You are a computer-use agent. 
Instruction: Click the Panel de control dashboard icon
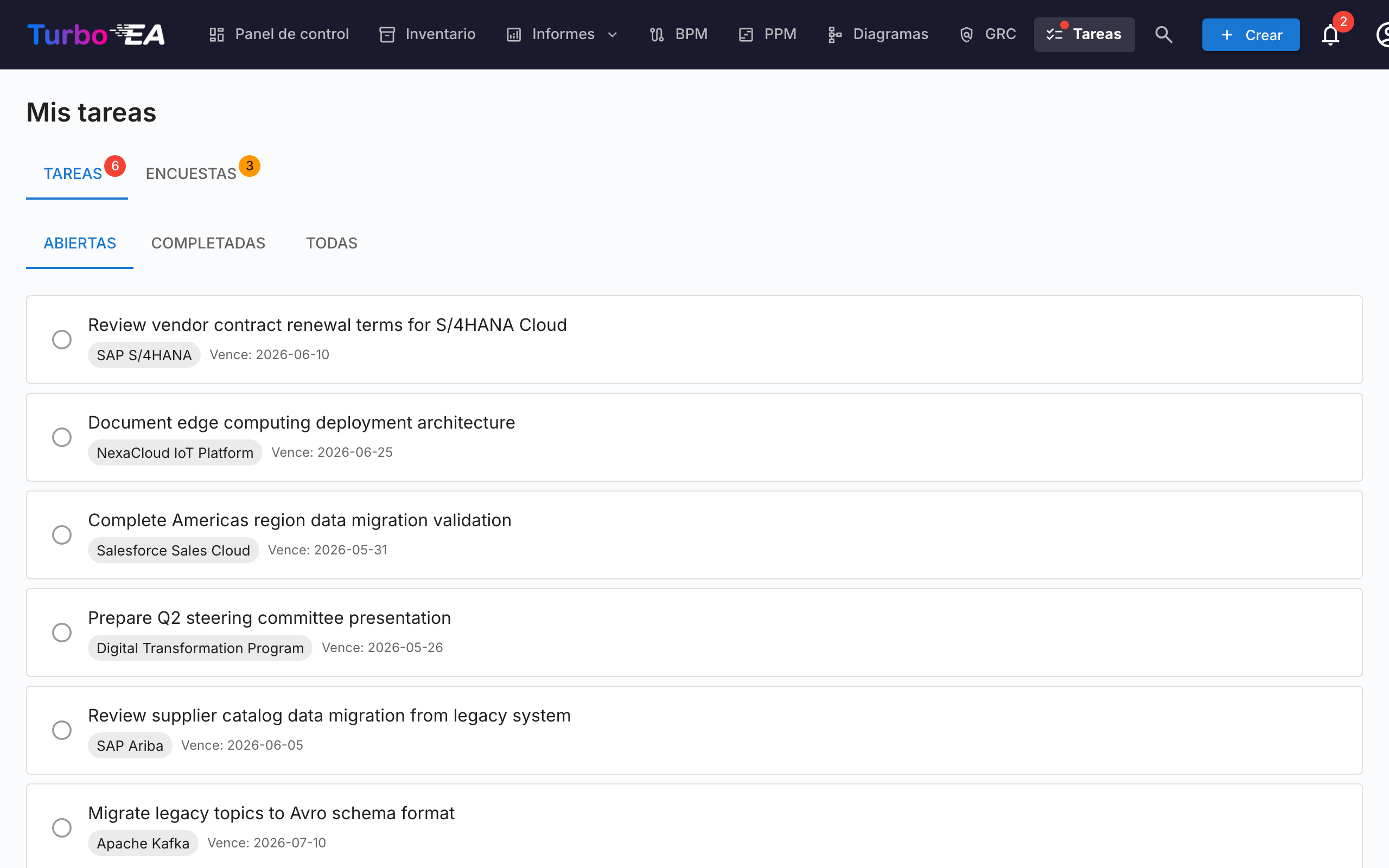216,34
